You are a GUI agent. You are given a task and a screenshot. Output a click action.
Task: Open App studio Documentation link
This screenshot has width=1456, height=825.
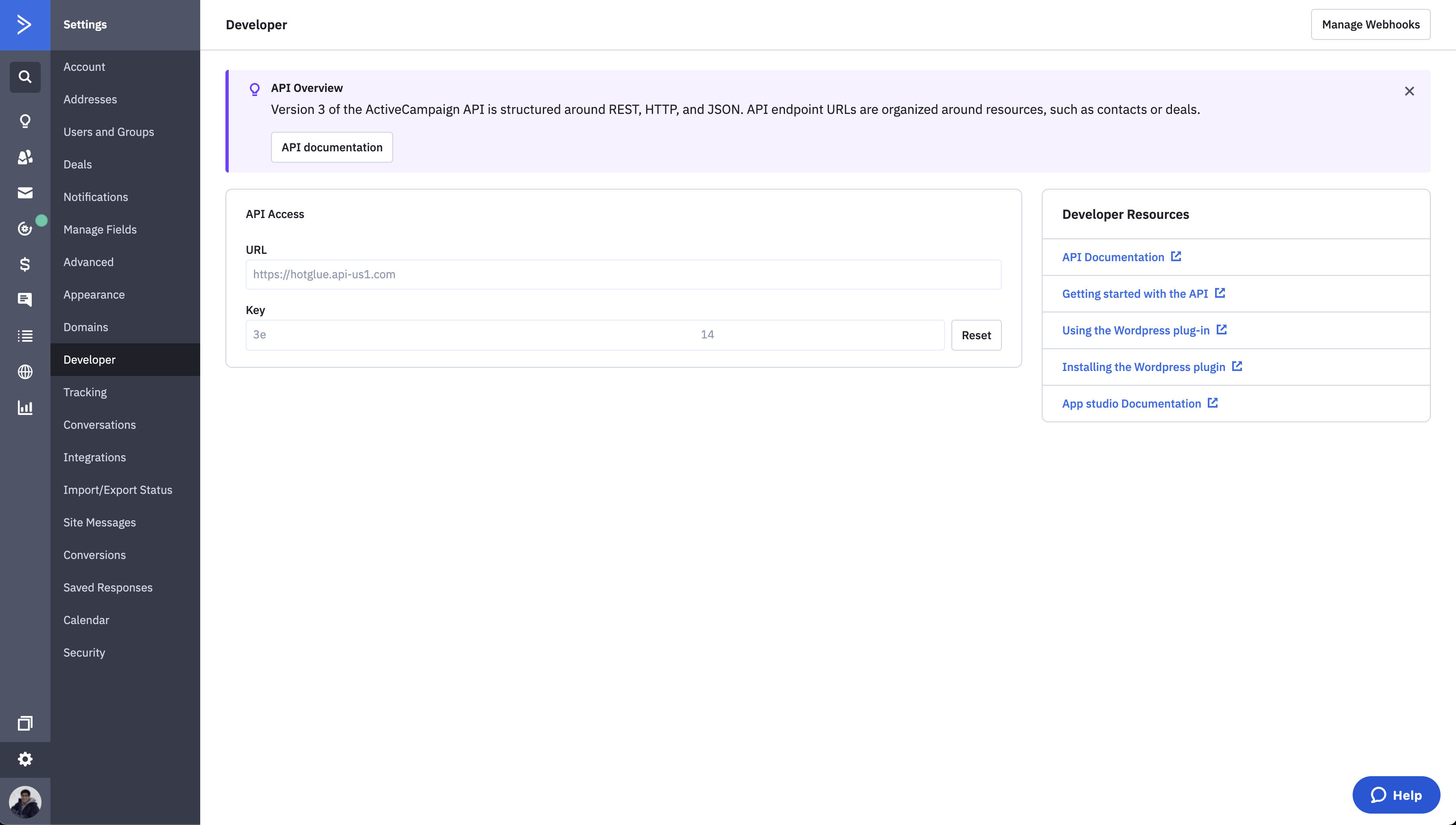coord(1131,404)
